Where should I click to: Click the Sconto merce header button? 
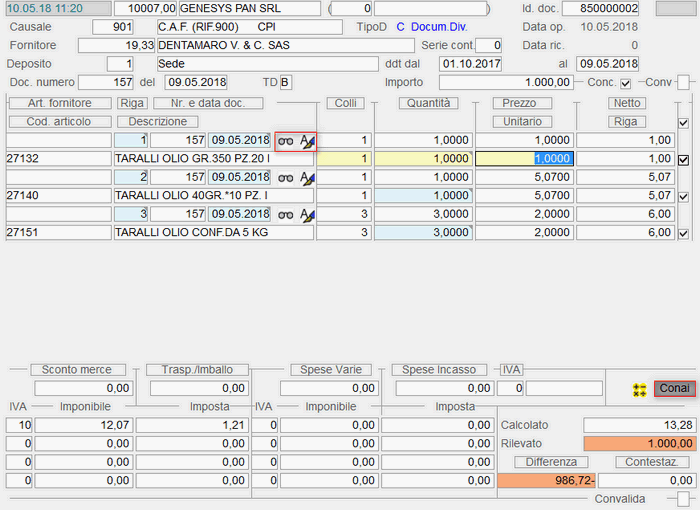tap(78, 370)
